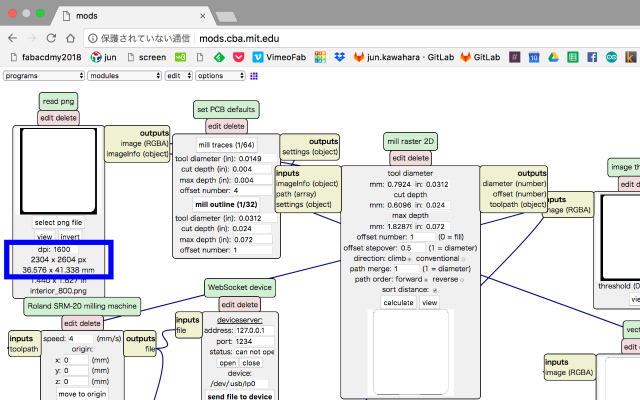Image resolution: width=640 pixels, height=400 pixels.
Task: Select climb direction radio button
Action: 409,259
